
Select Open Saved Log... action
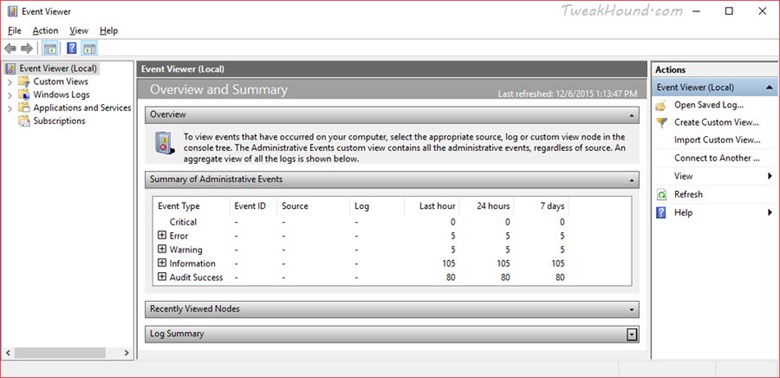[709, 105]
